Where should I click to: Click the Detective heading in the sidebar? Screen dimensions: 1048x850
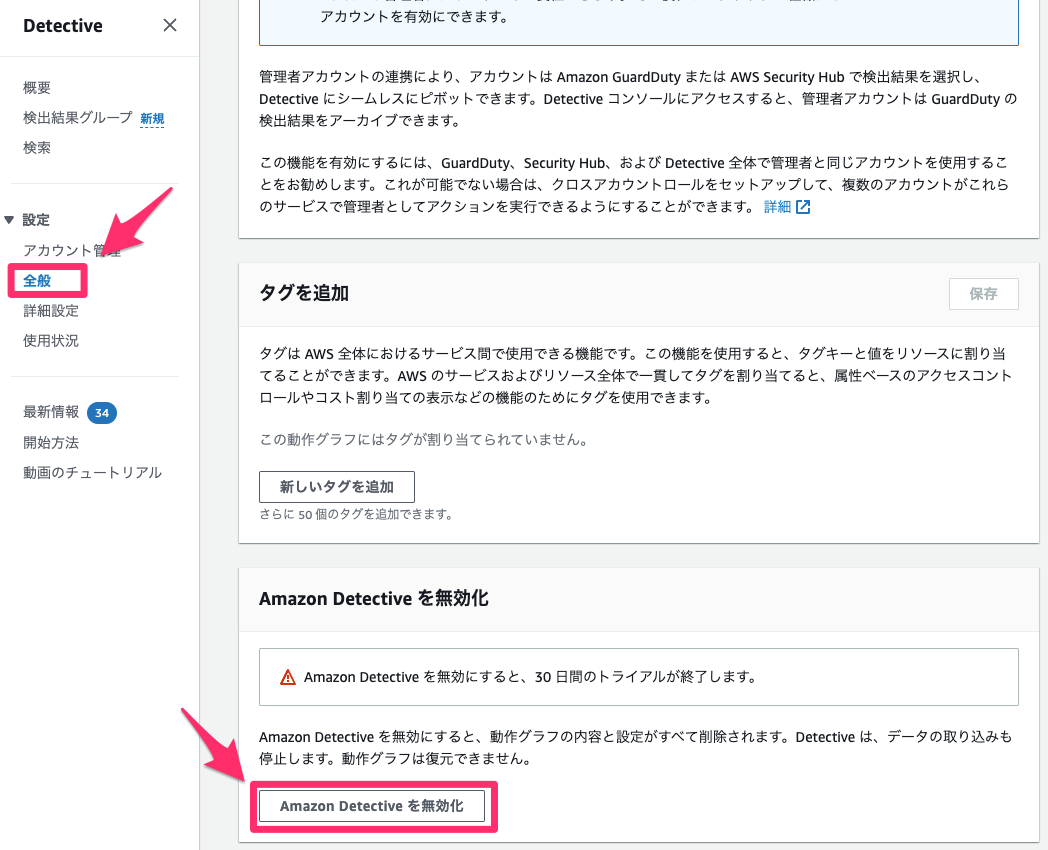point(62,24)
